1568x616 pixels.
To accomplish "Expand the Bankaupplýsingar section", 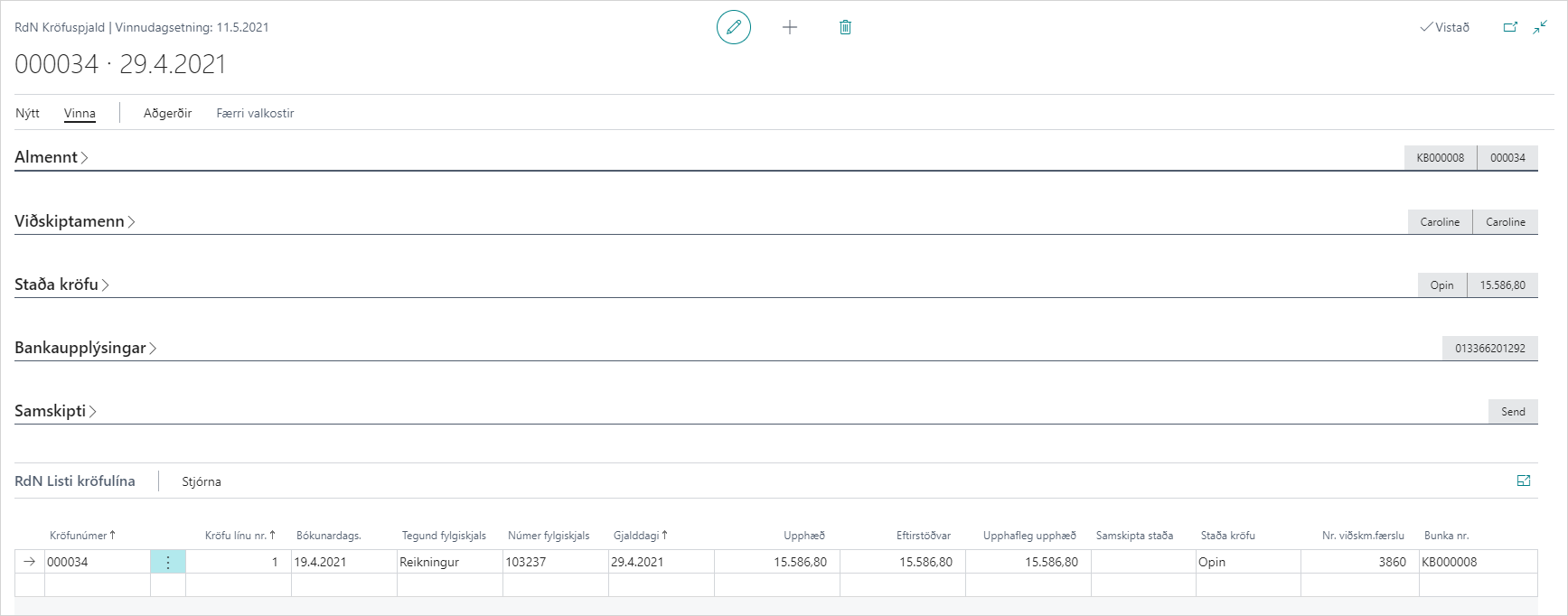I will [x=85, y=348].
